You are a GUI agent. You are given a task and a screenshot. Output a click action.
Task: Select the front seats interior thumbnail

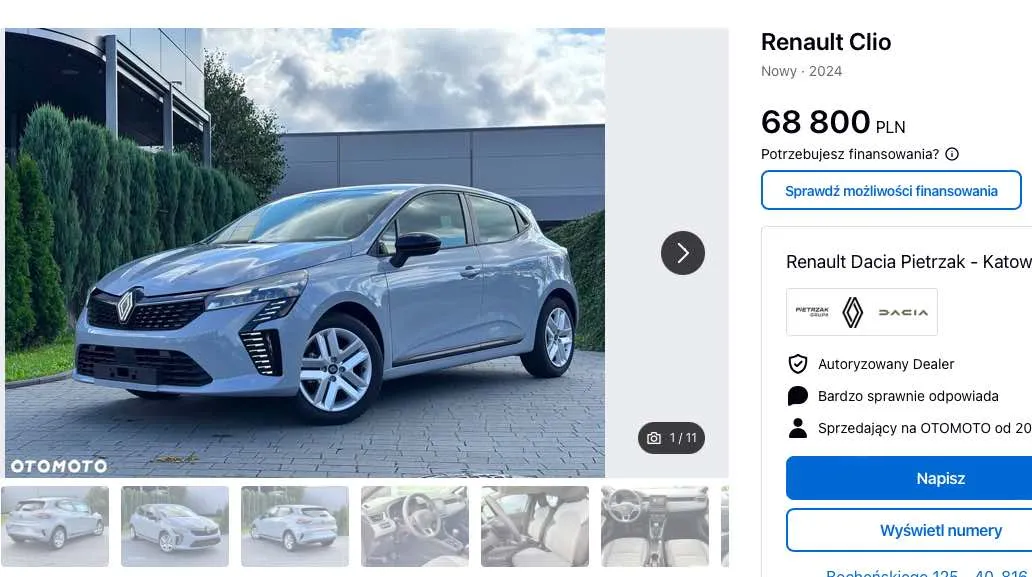coord(535,526)
